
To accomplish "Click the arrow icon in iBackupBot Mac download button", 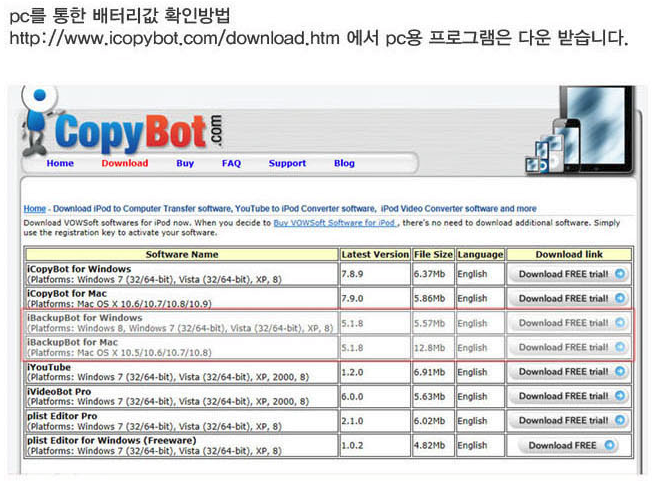I will pos(620,347).
